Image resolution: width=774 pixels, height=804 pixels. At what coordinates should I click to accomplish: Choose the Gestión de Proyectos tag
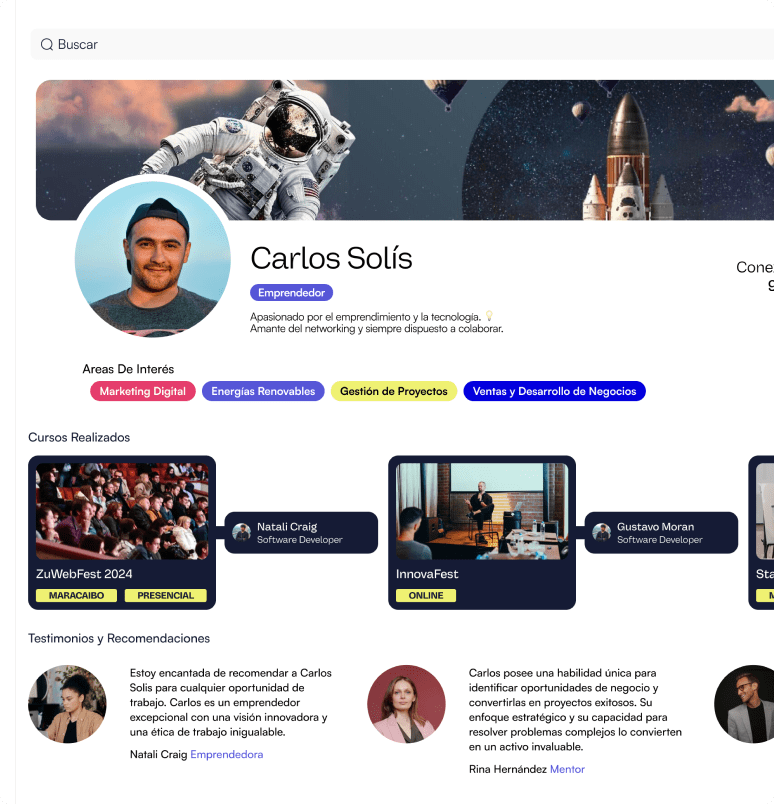tap(394, 391)
